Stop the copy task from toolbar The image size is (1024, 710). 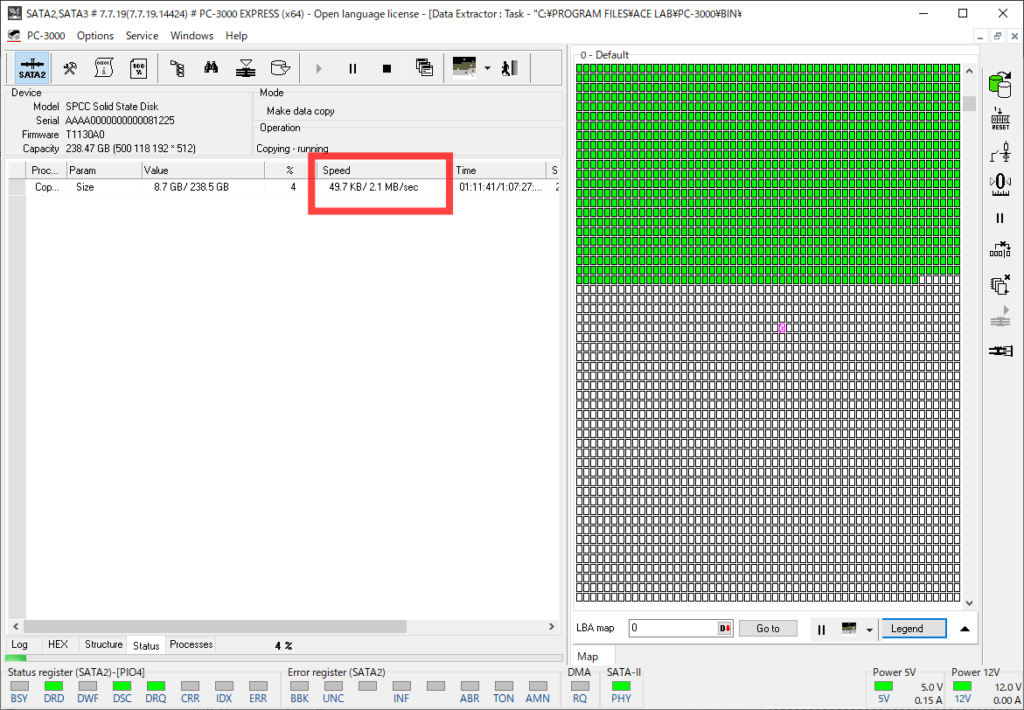(387, 68)
